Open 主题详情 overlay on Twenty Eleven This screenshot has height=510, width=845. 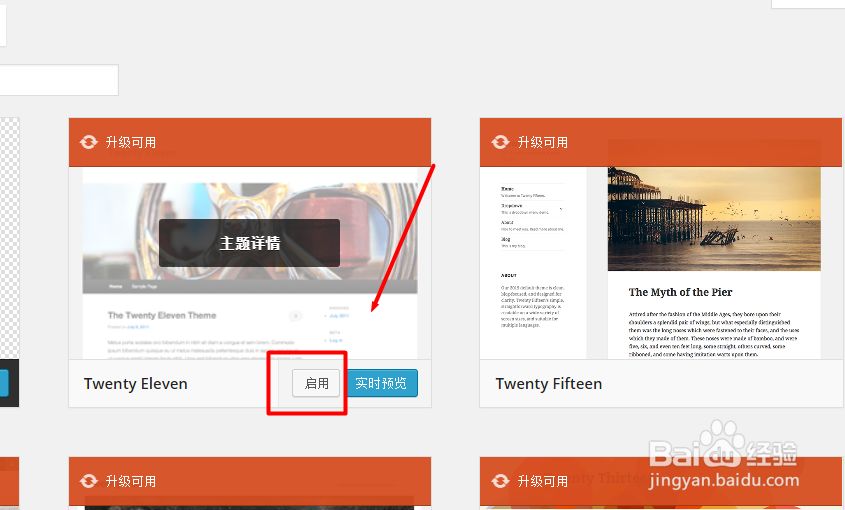pyautogui.click(x=250, y=243)
